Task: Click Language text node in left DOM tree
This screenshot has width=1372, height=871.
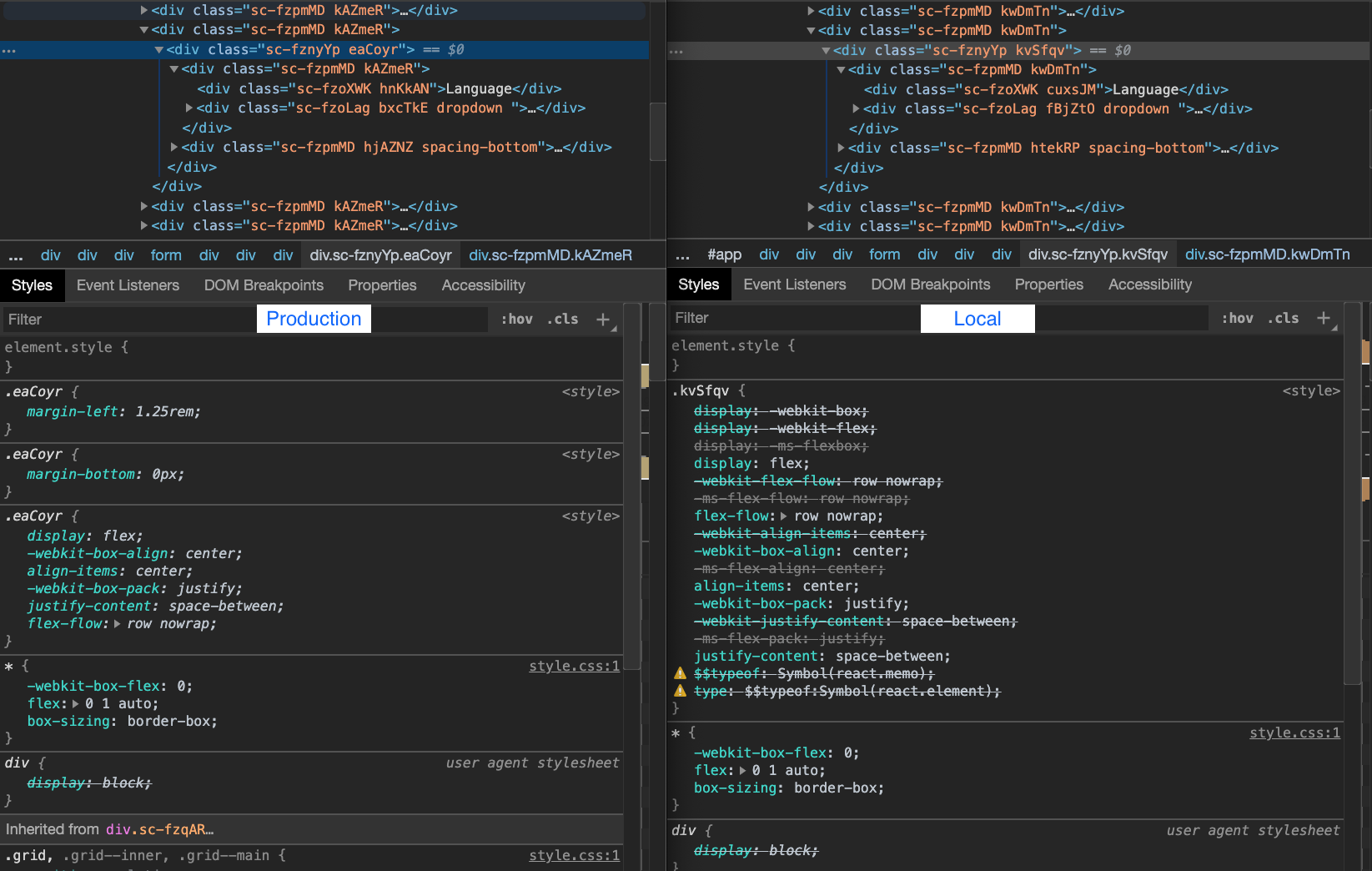Action: (x=479, y=88)
